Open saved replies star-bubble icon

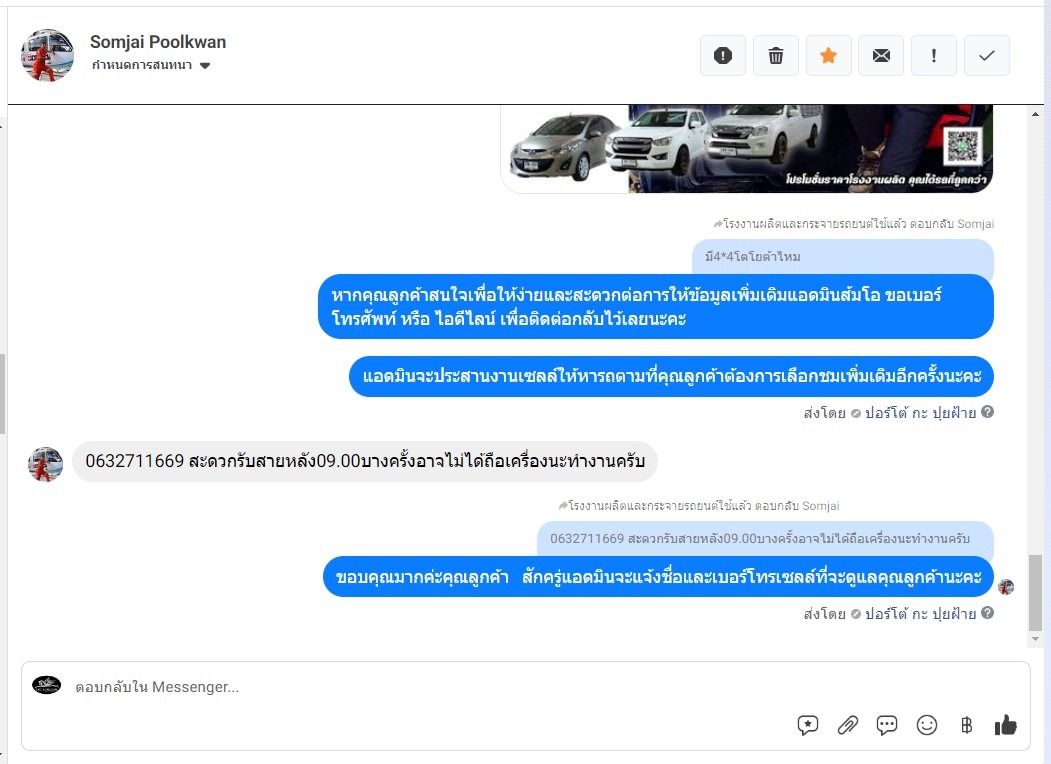click(x=808, y=725)
